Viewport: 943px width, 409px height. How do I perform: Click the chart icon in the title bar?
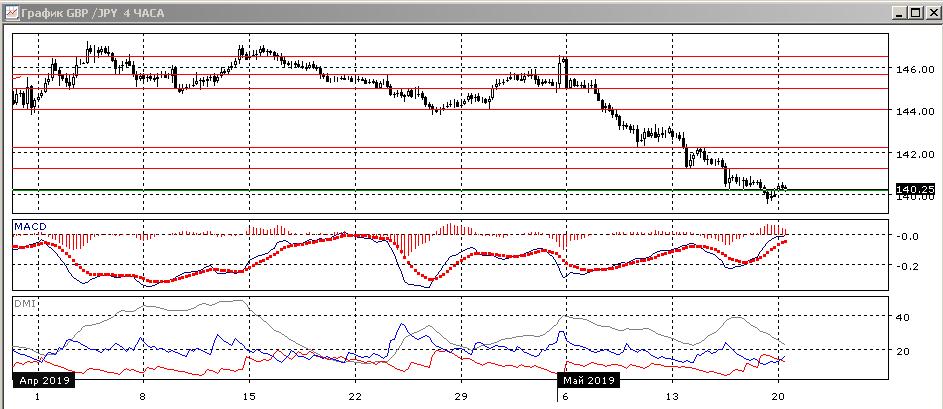point(11,13)
